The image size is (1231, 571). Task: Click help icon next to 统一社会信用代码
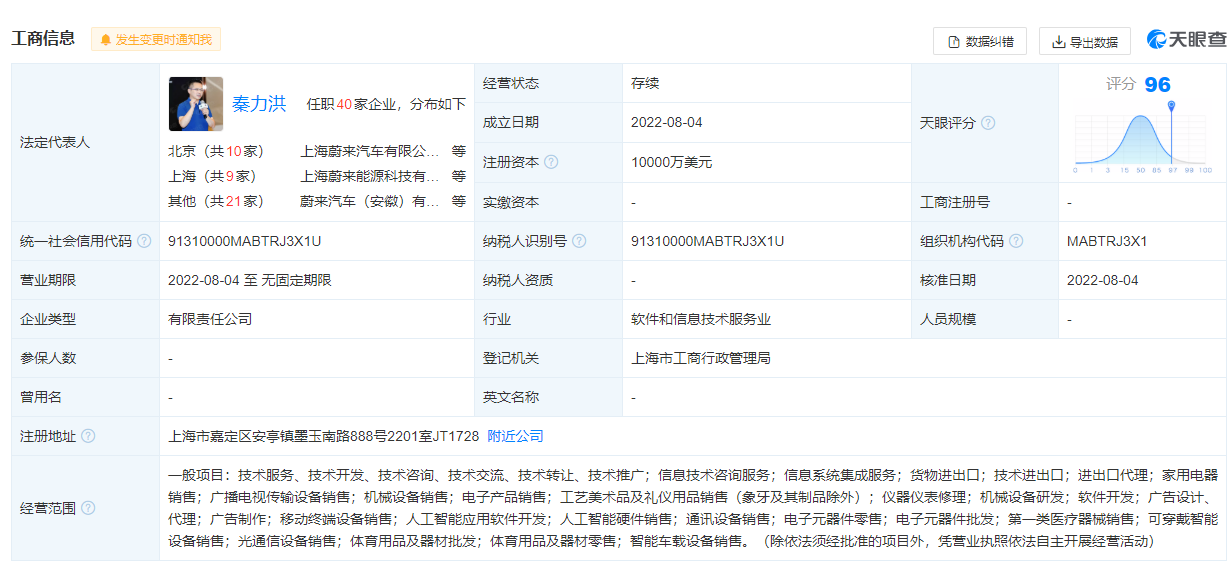point(144,241)
